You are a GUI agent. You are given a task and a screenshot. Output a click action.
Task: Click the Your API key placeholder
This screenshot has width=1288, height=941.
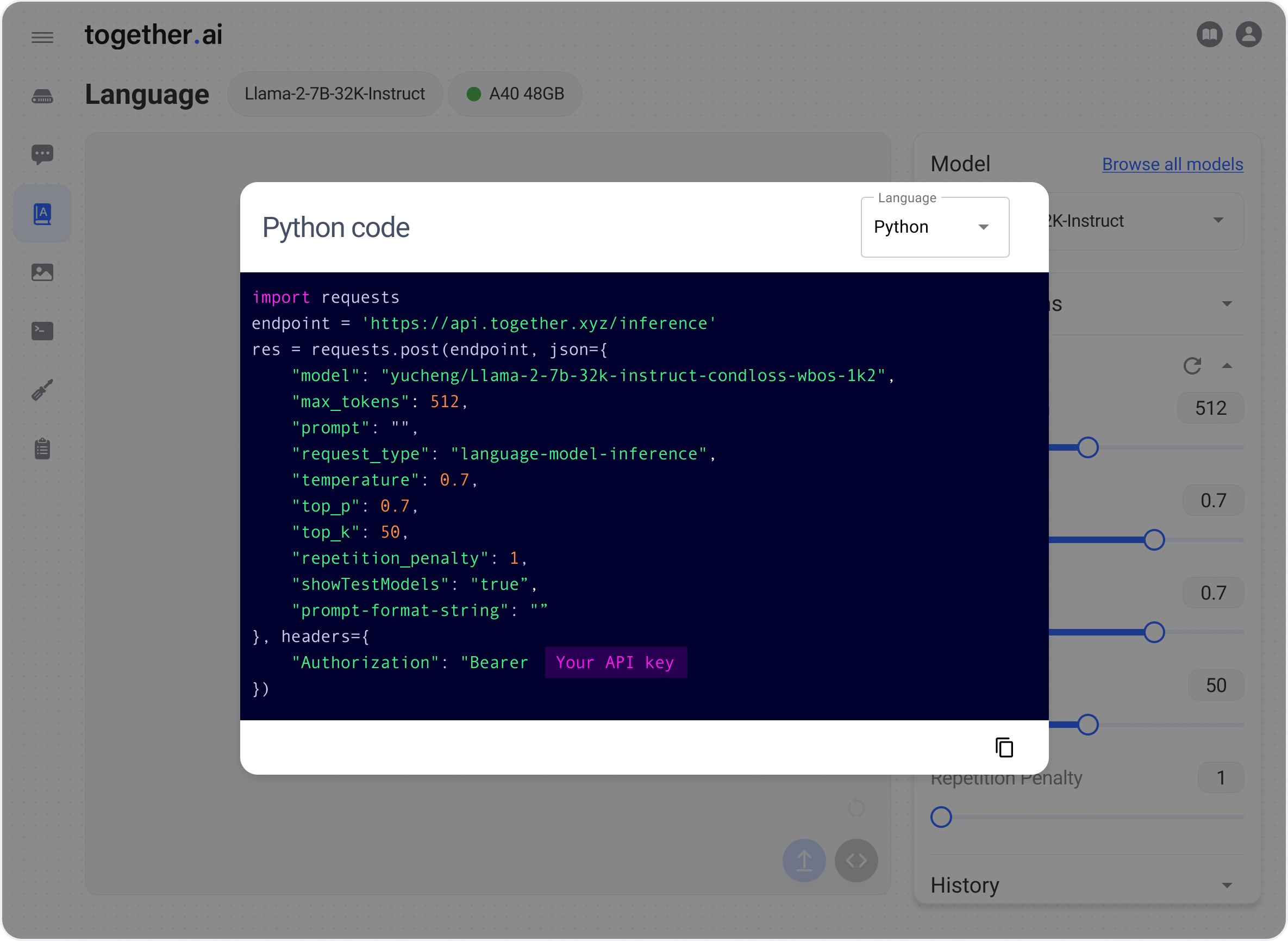[x=615, y=663]
